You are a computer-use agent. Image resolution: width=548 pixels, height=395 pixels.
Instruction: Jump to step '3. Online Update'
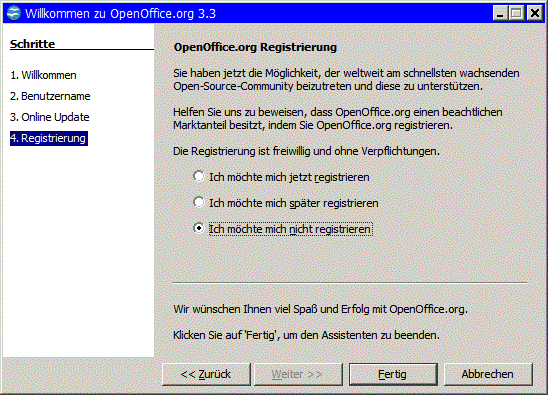pyautogui.click(x=50, y=117)
